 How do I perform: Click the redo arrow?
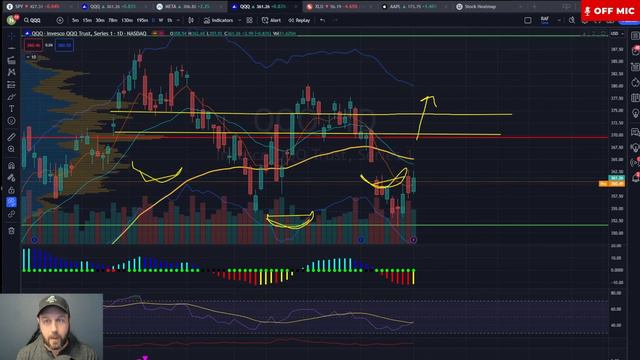pyautogui.click(x=335, y=20)
